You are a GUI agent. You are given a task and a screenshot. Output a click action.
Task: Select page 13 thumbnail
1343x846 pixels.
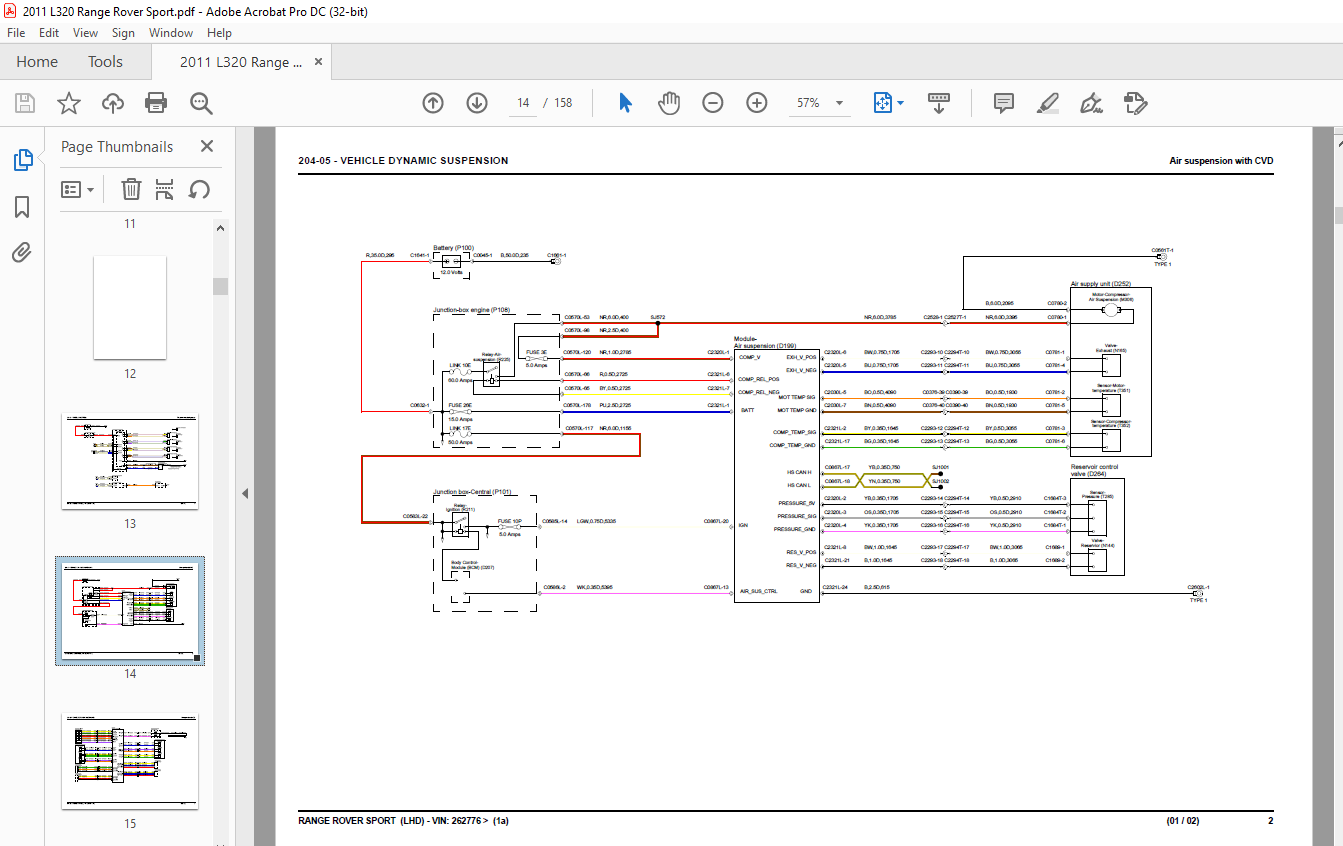click(x=130, y=461)
